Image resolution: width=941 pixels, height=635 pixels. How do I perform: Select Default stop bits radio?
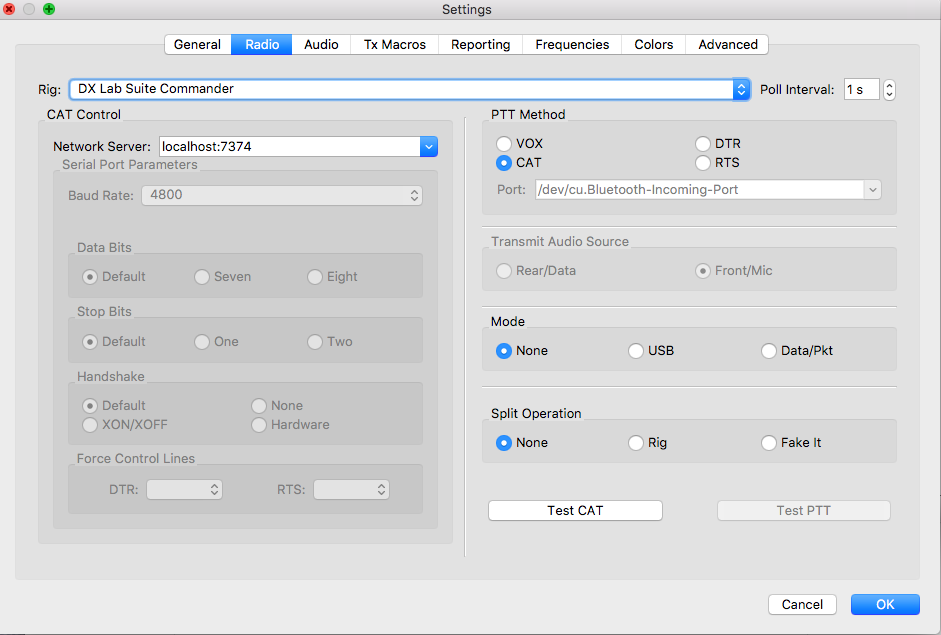tap(114, 342)
